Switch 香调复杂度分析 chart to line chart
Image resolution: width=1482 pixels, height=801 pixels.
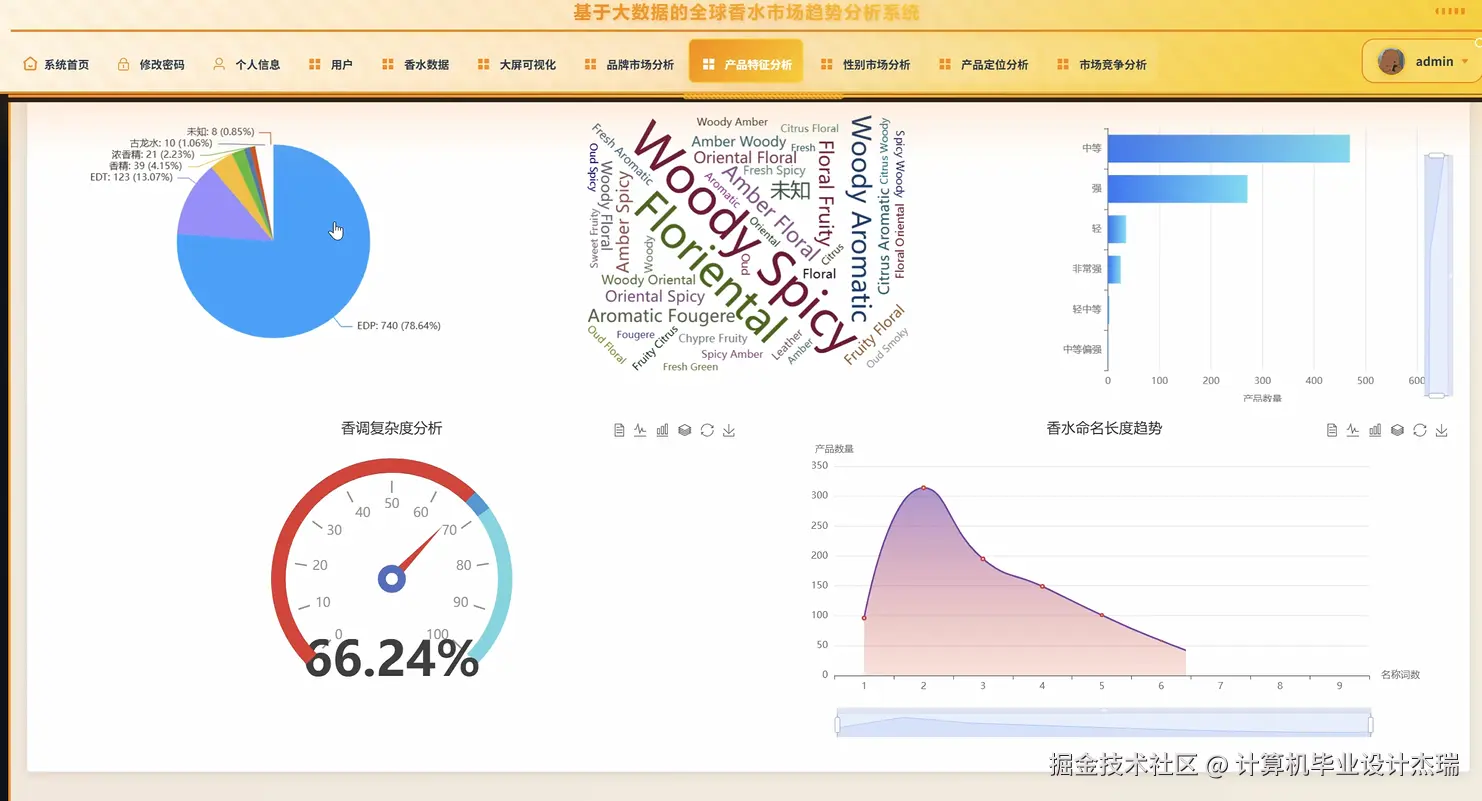click(640, 429)
